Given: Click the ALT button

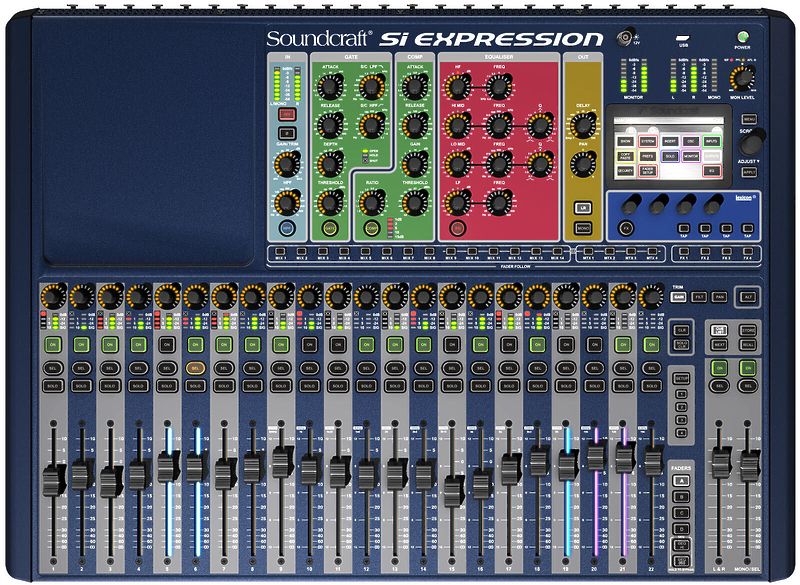Looking at the screenshot, I should tap(748, 297).
